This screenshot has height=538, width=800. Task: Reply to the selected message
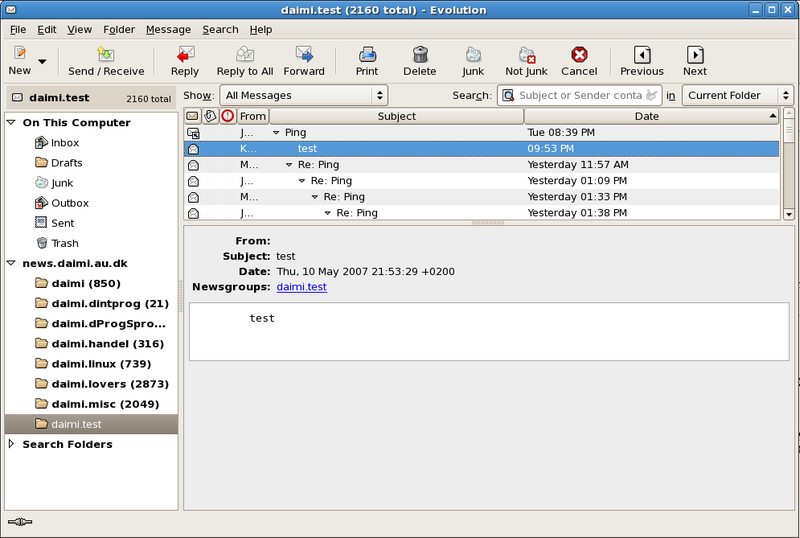click(185, 54)
